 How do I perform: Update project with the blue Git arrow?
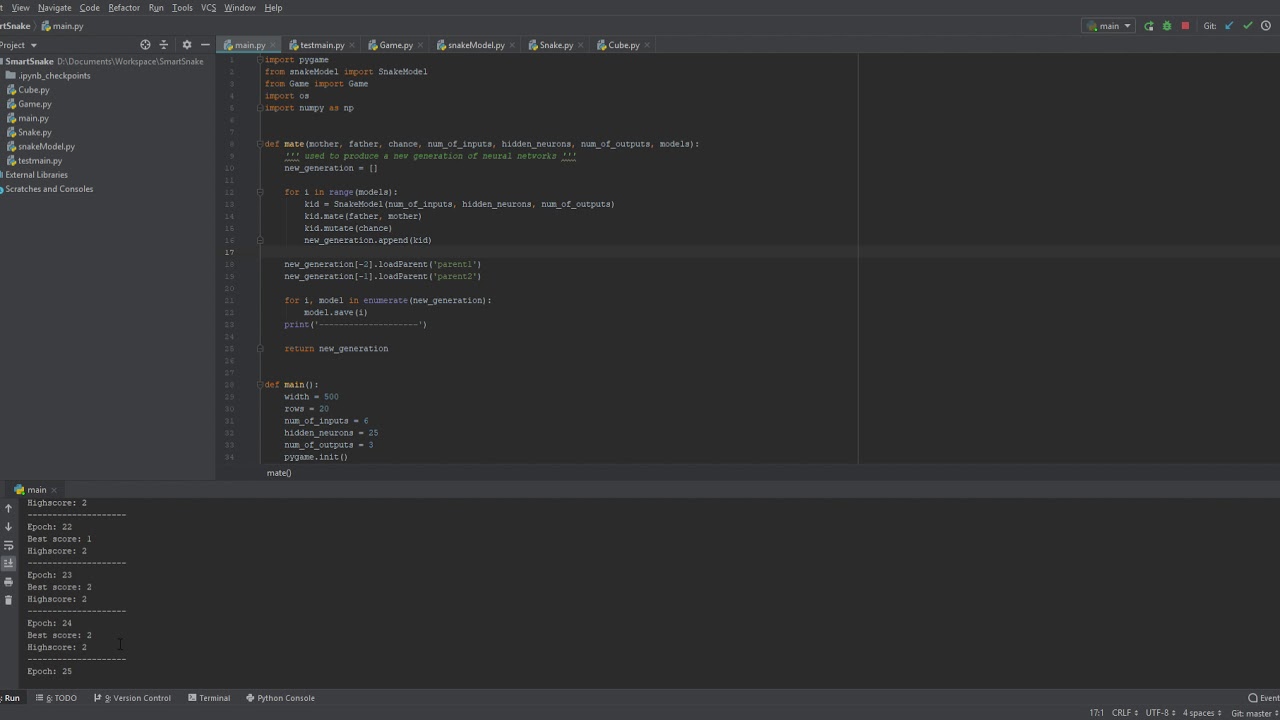click(x=1229, y=26)
